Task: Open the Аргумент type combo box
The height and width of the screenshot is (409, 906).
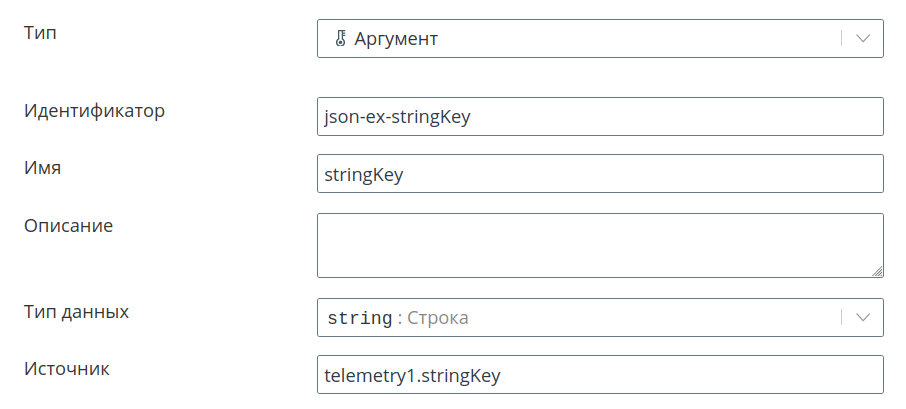Action: point(600,39)
